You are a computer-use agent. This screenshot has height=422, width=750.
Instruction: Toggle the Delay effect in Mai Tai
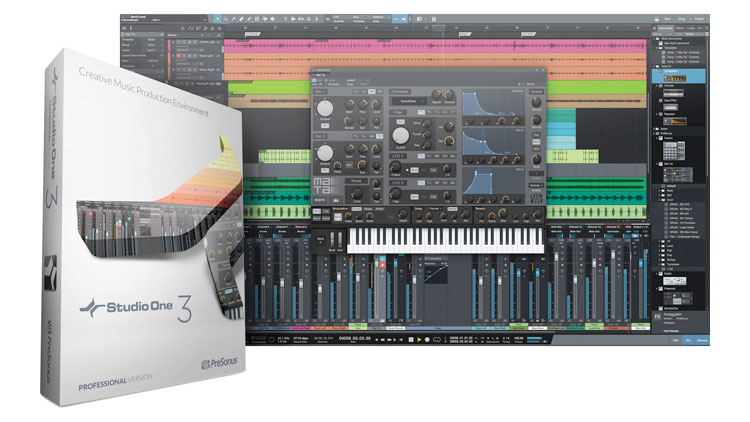419,209
